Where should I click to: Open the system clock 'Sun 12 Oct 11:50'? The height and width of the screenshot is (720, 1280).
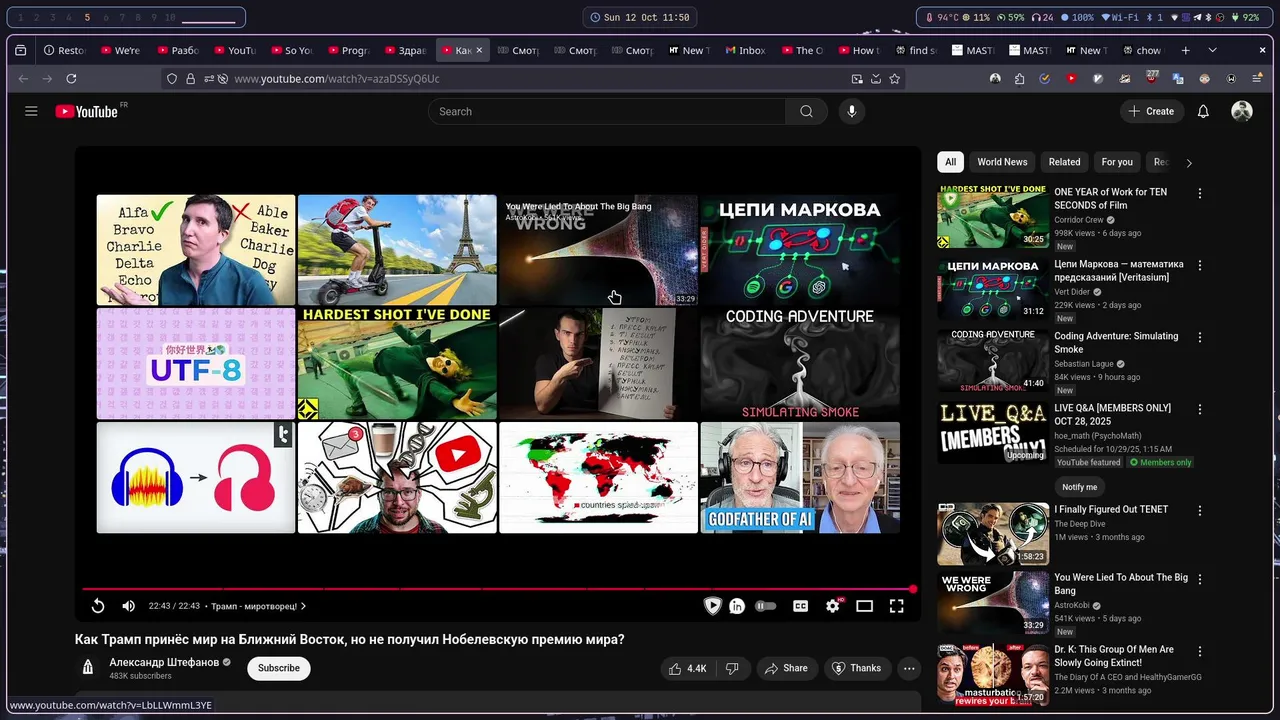(640, 17)
